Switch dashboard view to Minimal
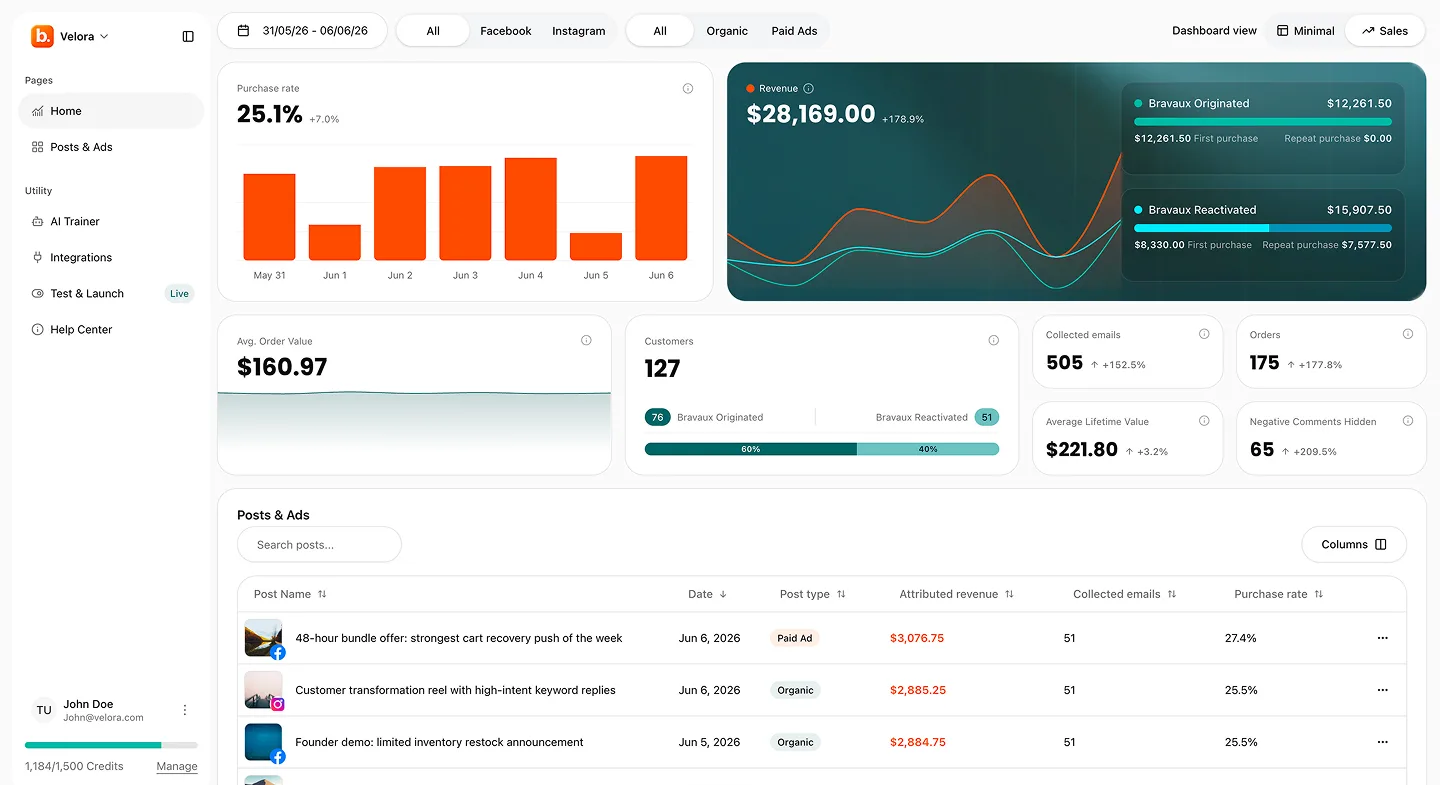 coord(1305,31)
